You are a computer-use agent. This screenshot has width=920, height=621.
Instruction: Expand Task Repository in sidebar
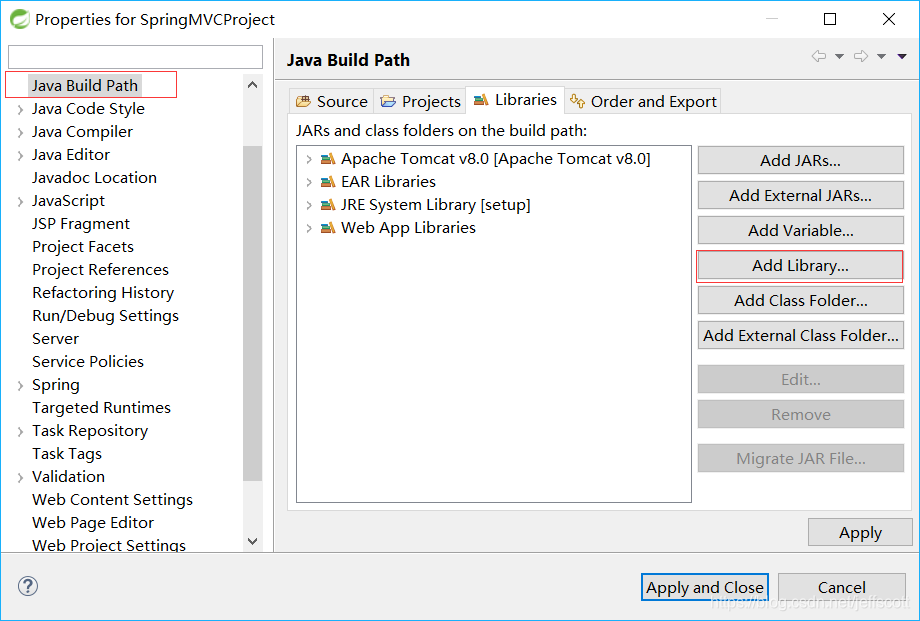(20, 431)
